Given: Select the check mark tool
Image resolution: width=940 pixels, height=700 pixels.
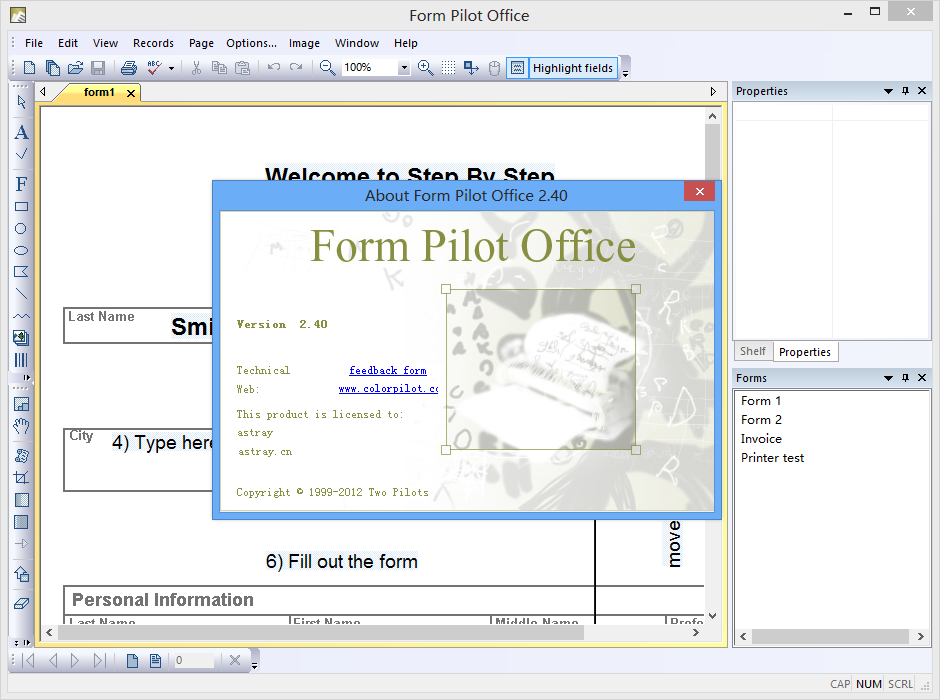Looking at the screenshot, I should (x=22, y=154).
